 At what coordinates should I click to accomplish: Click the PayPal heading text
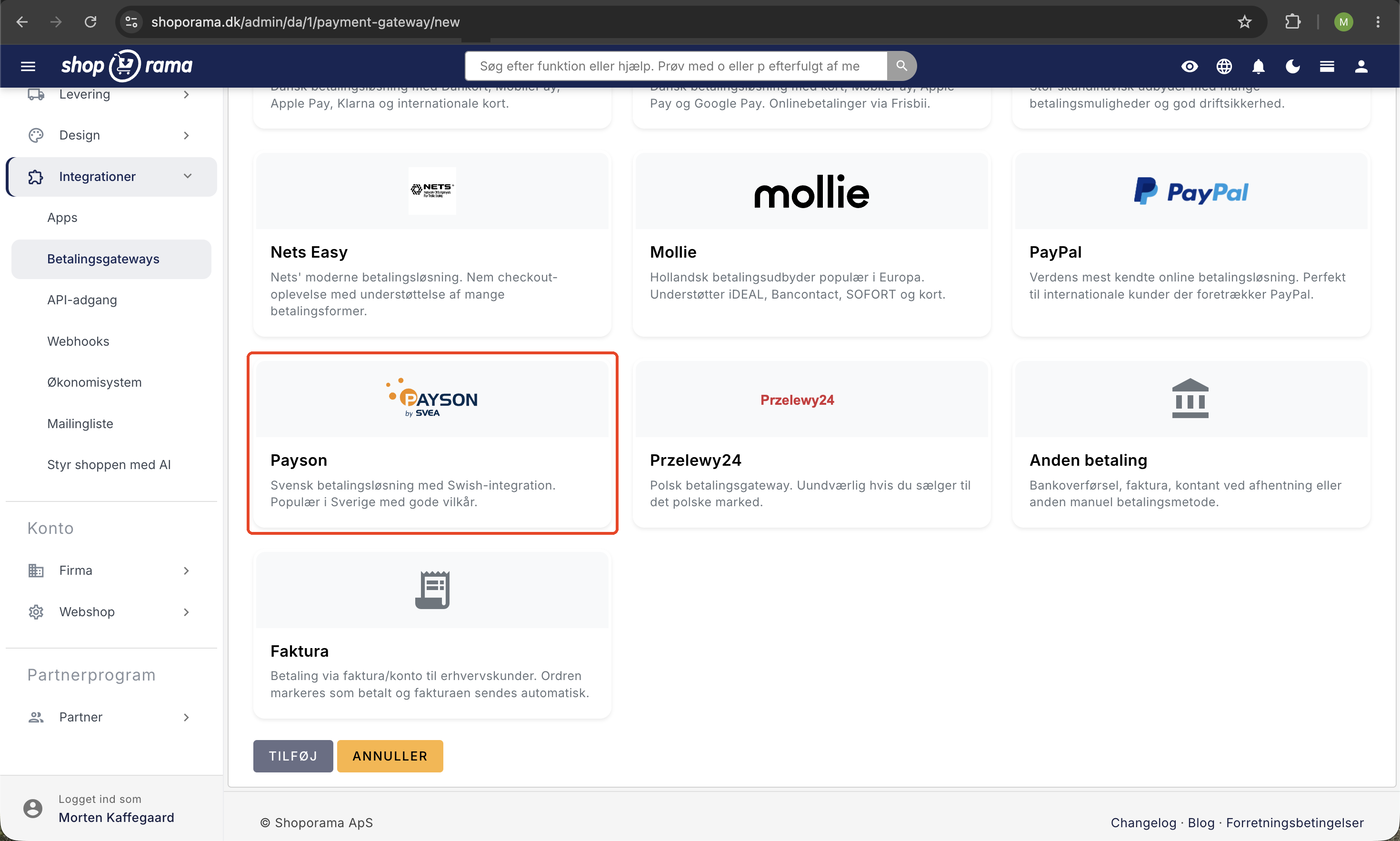[x=1055, y=252]
